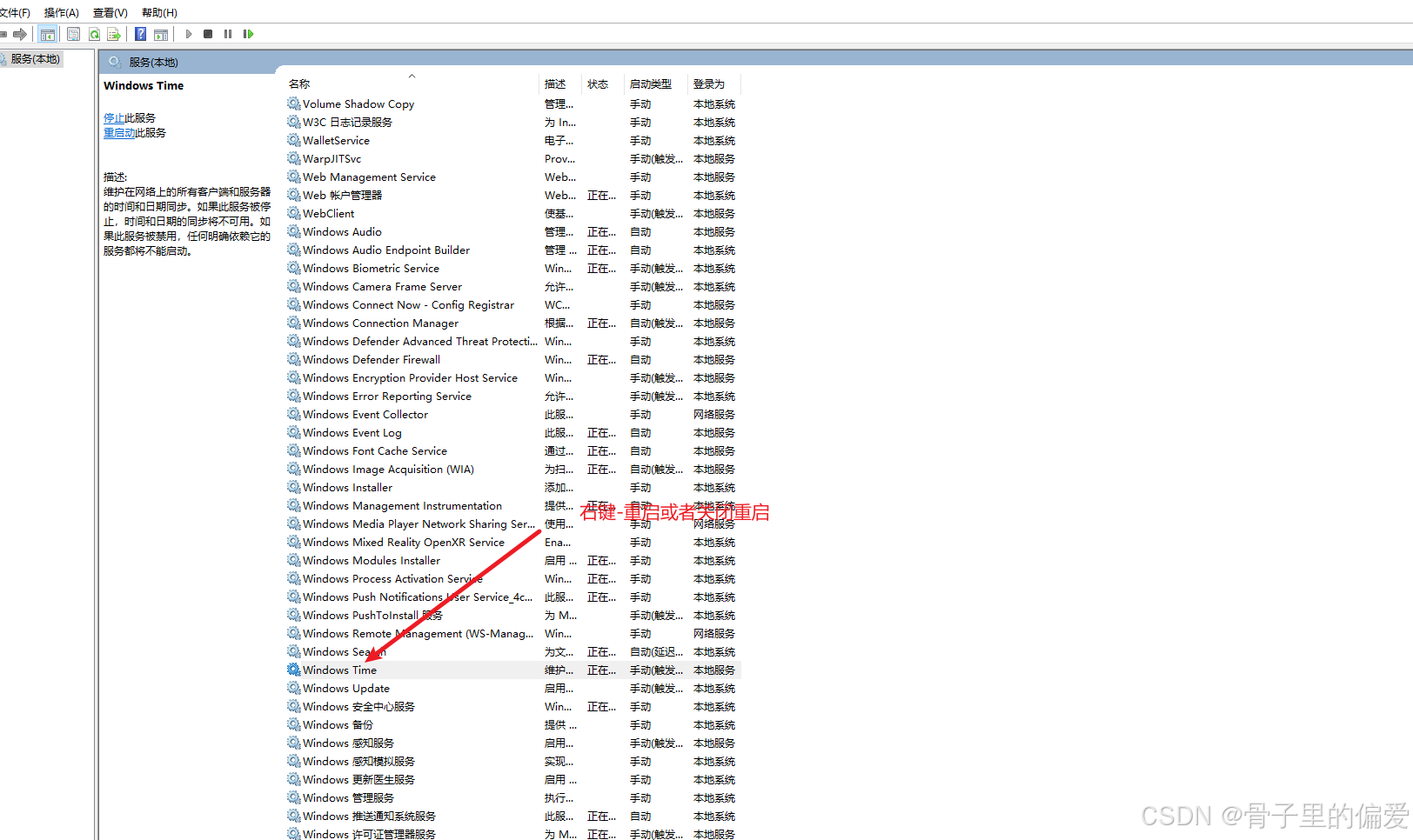The height and width of the screenshot is (840, 1413).
Task: Click the 重启动 link to restart service
Action: click(119, 133)
